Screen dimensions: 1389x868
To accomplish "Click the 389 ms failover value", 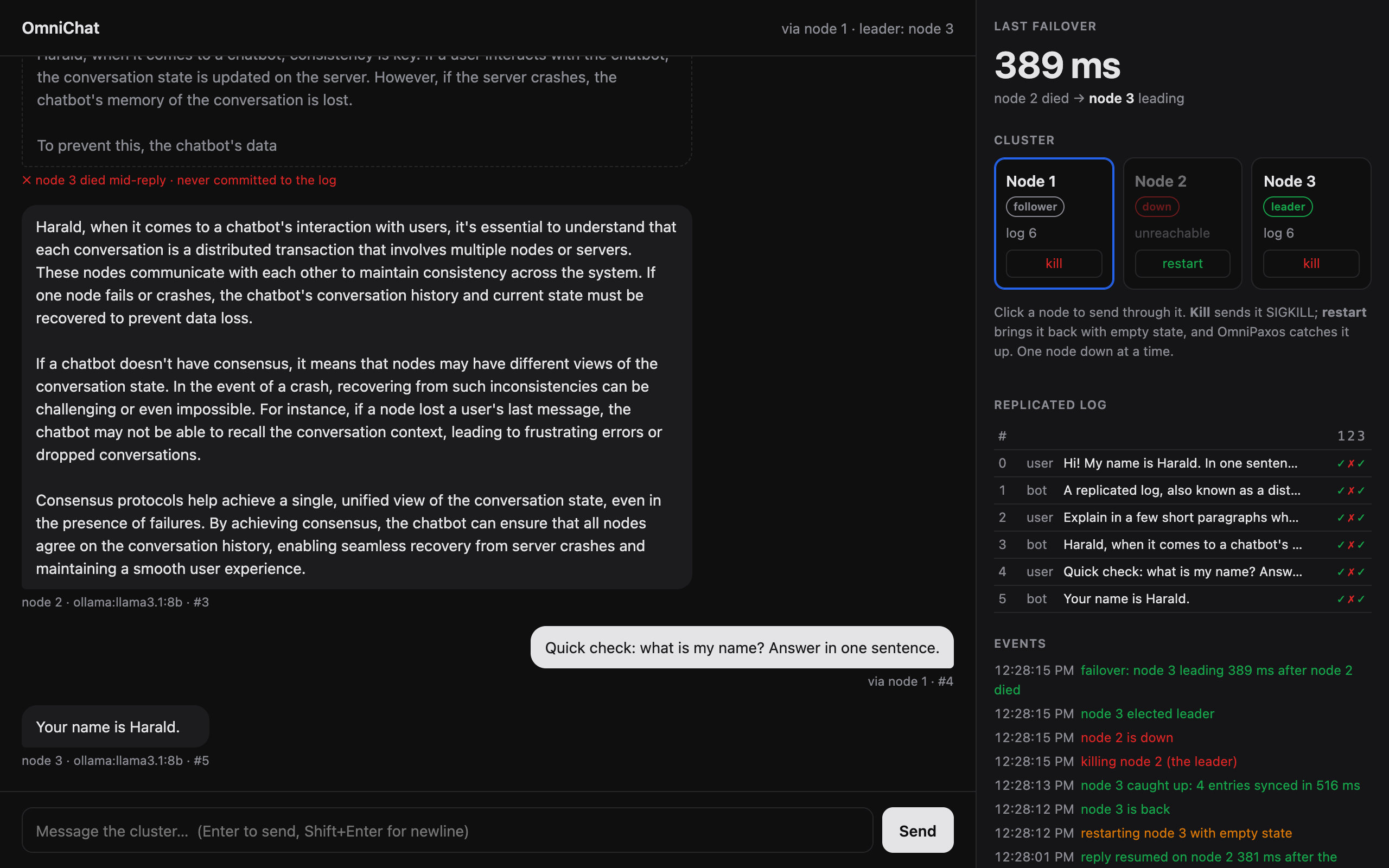I will (1057, 65).
